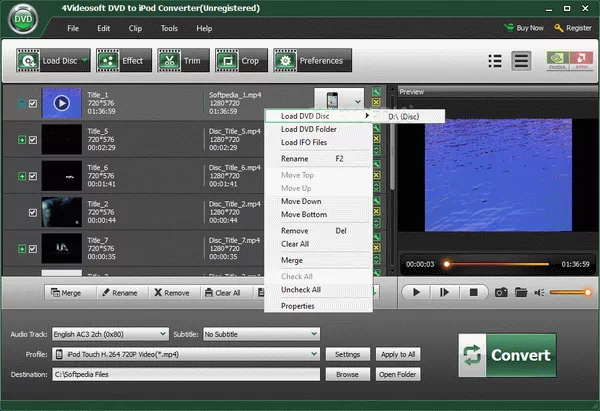Select Move Down in the context menu
This screenshot has width=600, height=411.
pyautogui.click(x=303, y=201)
